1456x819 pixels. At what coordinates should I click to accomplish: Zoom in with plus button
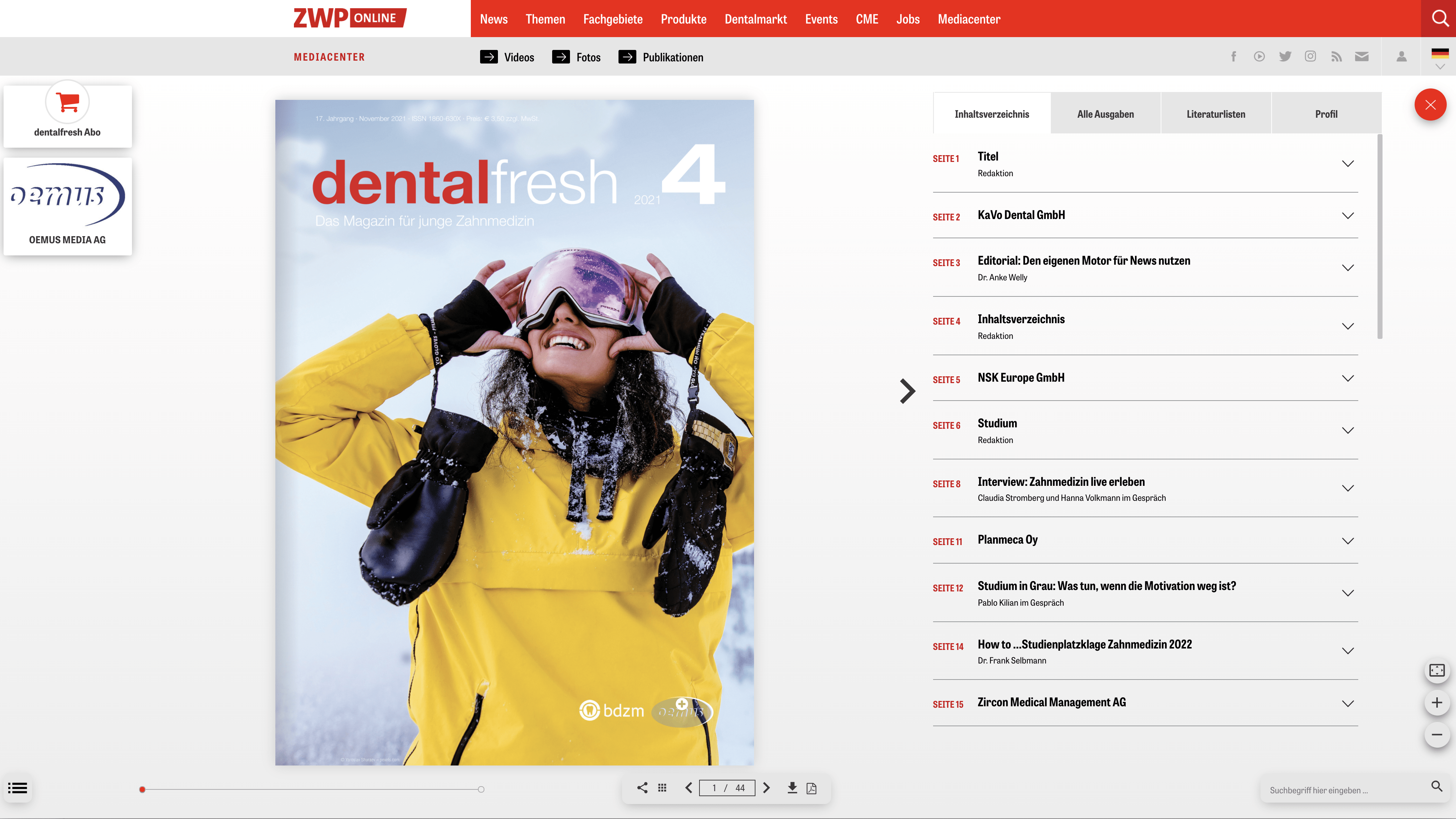pos(1437,703)
